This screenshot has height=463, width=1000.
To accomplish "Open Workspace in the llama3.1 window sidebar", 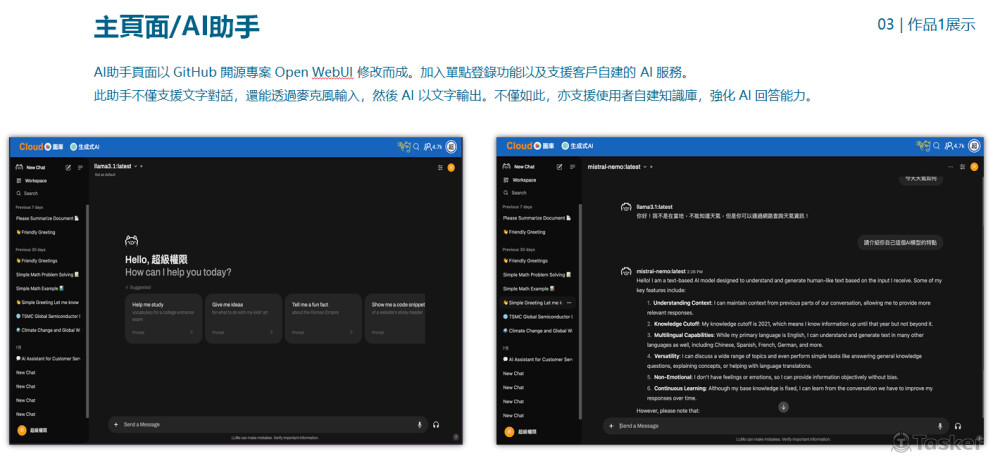I will tap(35, 180).
